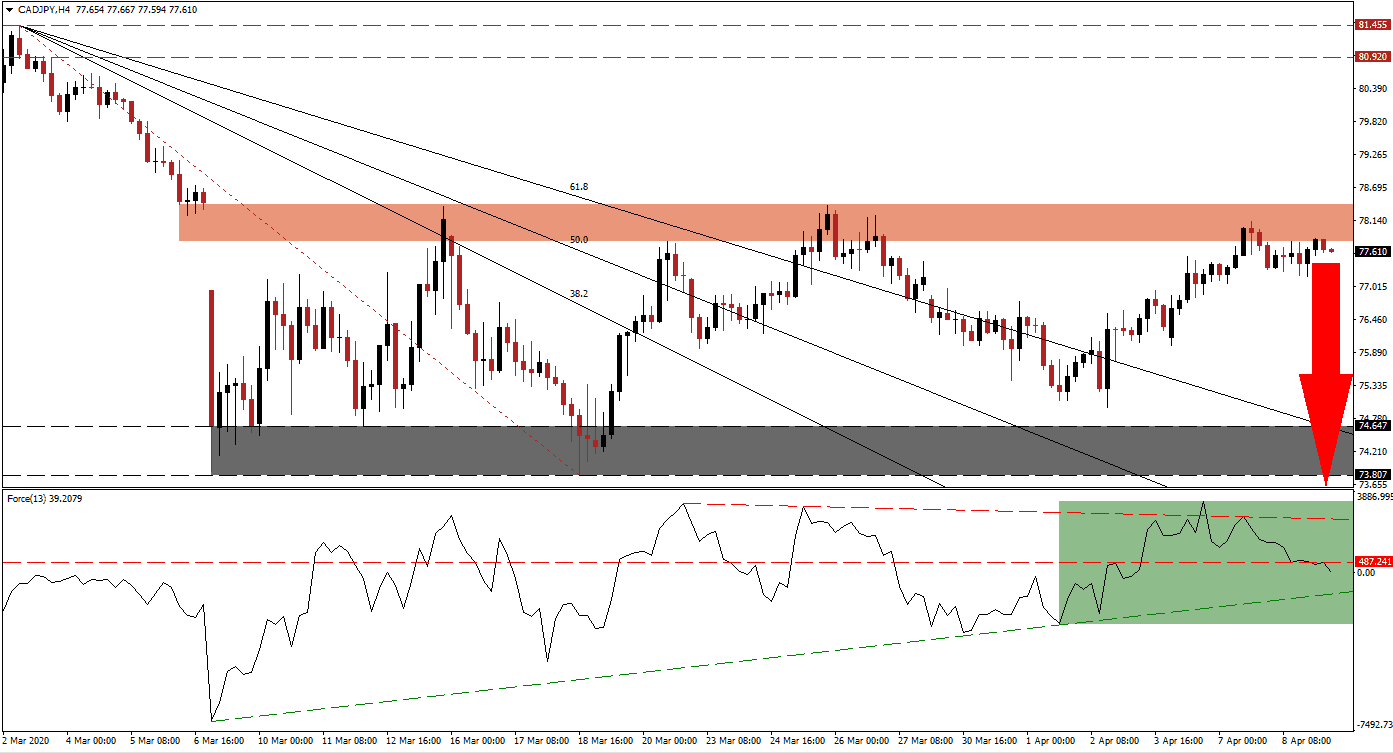Click the 78.695 price axis label
Screen dimensions: 1393x753
1371,188
